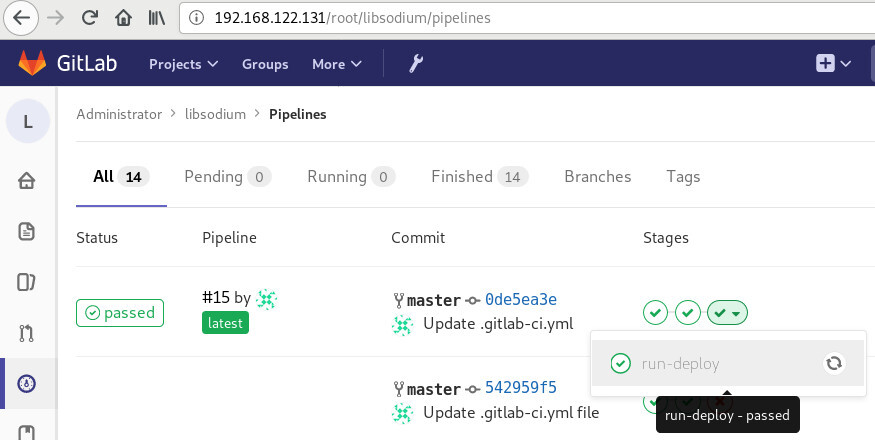This screenshot has height=440, width=875.
Task: Retry the run-deploy job
Action: 833,363
